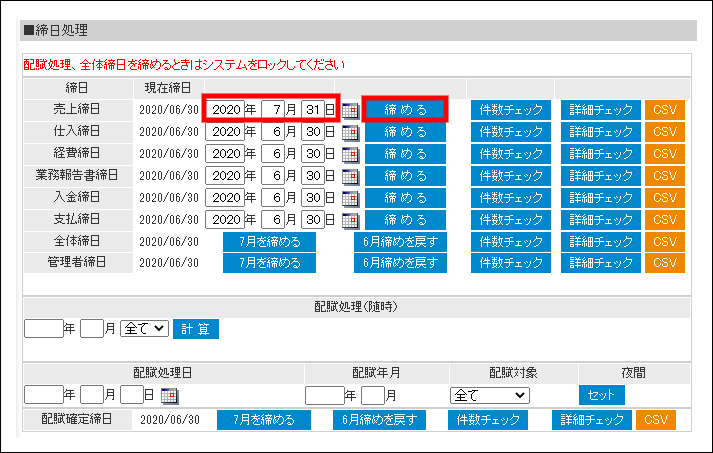Open calendar picker for 入金締日 row

coord(350,198)
